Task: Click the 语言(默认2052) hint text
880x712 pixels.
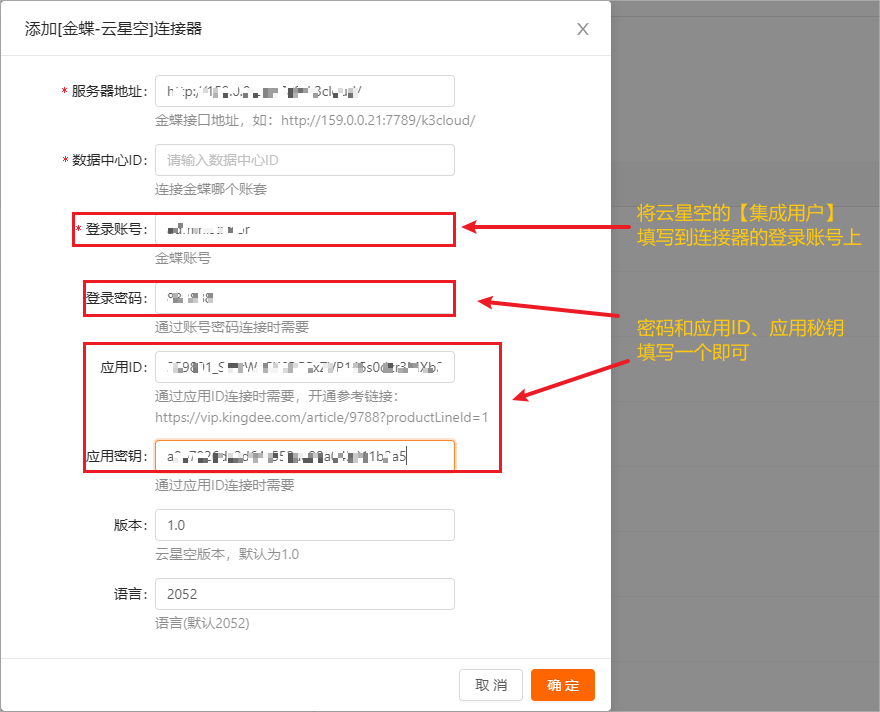Action: (x=202, y=623)
